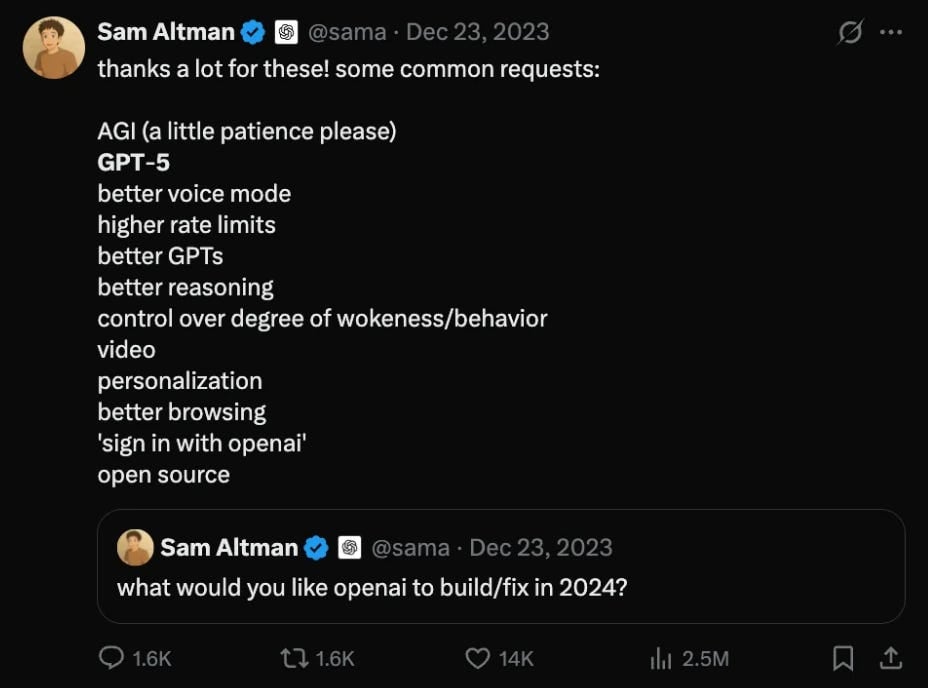Click the share upload icon
The height and width of the screenshot is (688, 928).
pyautogui.click(x=889, y=657)
